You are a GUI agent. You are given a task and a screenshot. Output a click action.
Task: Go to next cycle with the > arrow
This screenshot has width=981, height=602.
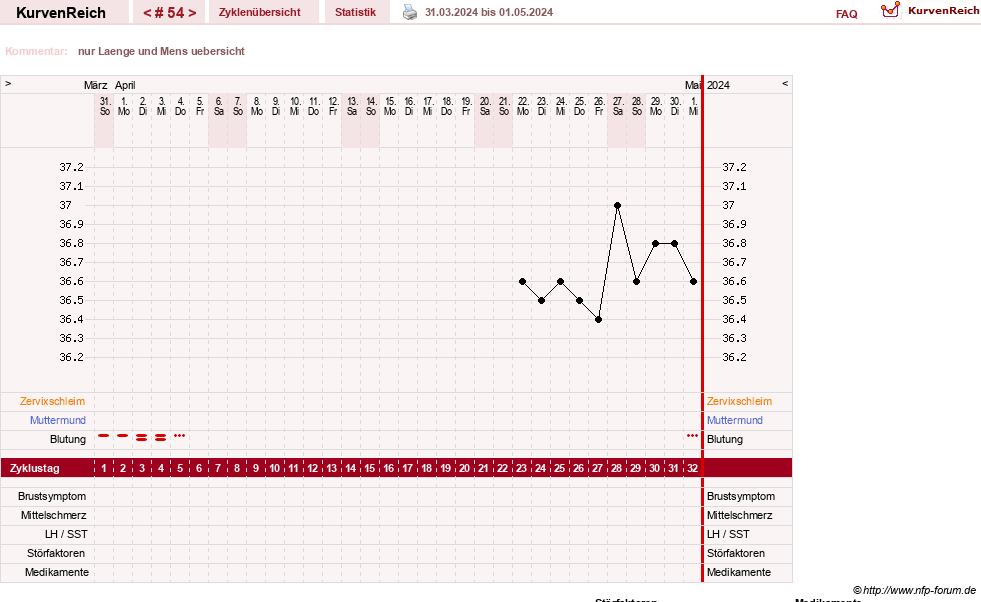(192, 13)
